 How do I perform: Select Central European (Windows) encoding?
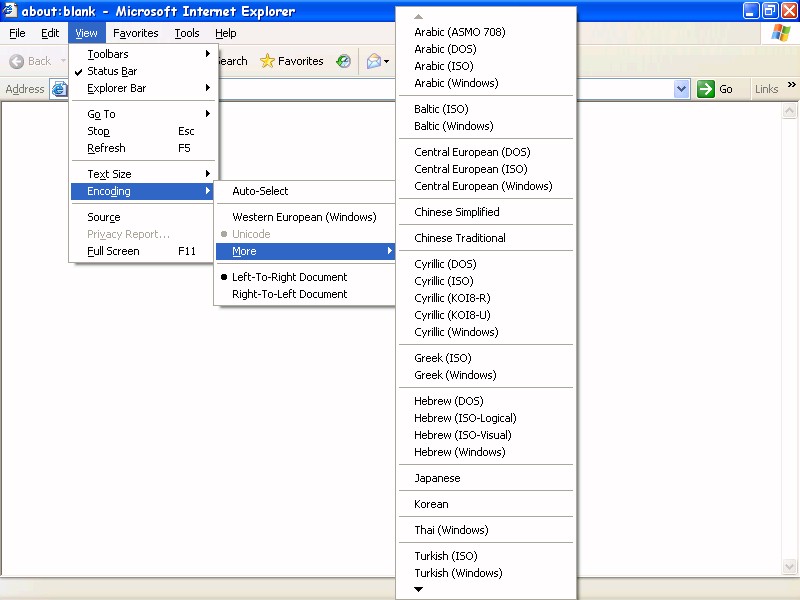point(486,186)
